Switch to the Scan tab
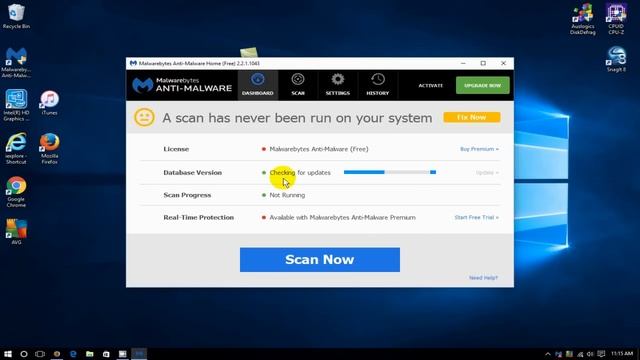This screenshot has width=640, height=360. point(298,85)
